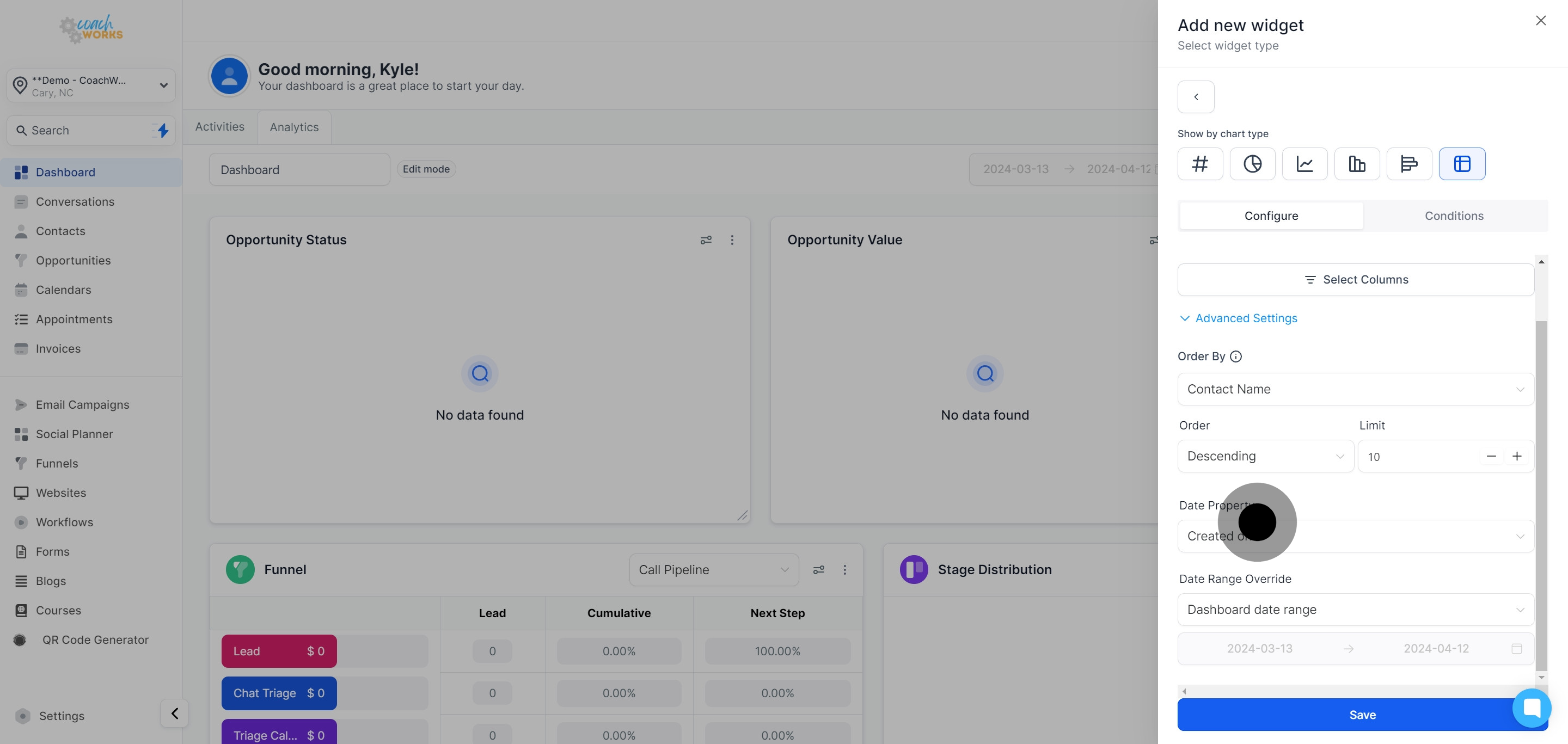Click the Save button
Image resolution: width=1568 pixels, height=744 pixels.
tap(1345, 715)
